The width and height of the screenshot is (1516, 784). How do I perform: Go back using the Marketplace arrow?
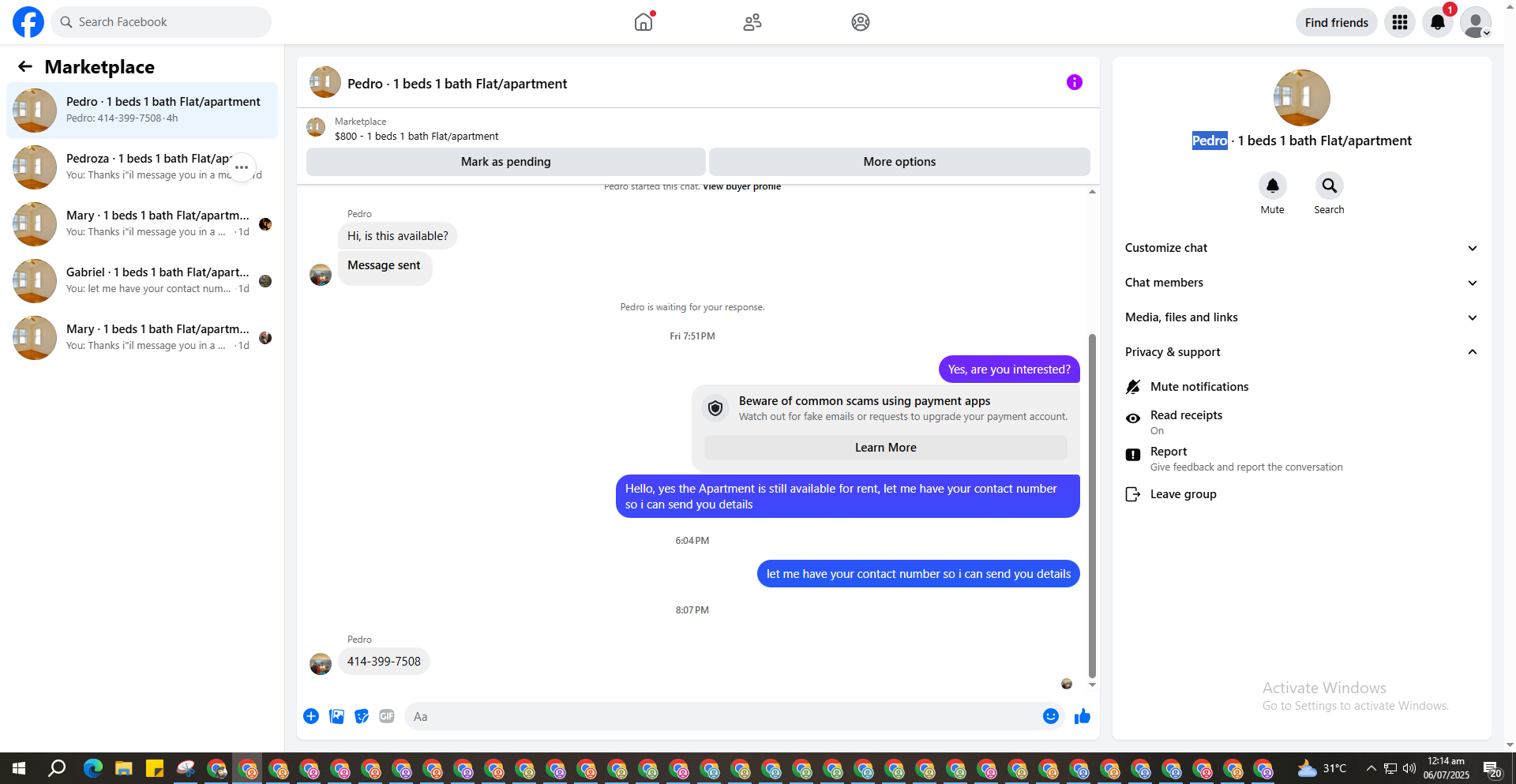tap(25, 66)
